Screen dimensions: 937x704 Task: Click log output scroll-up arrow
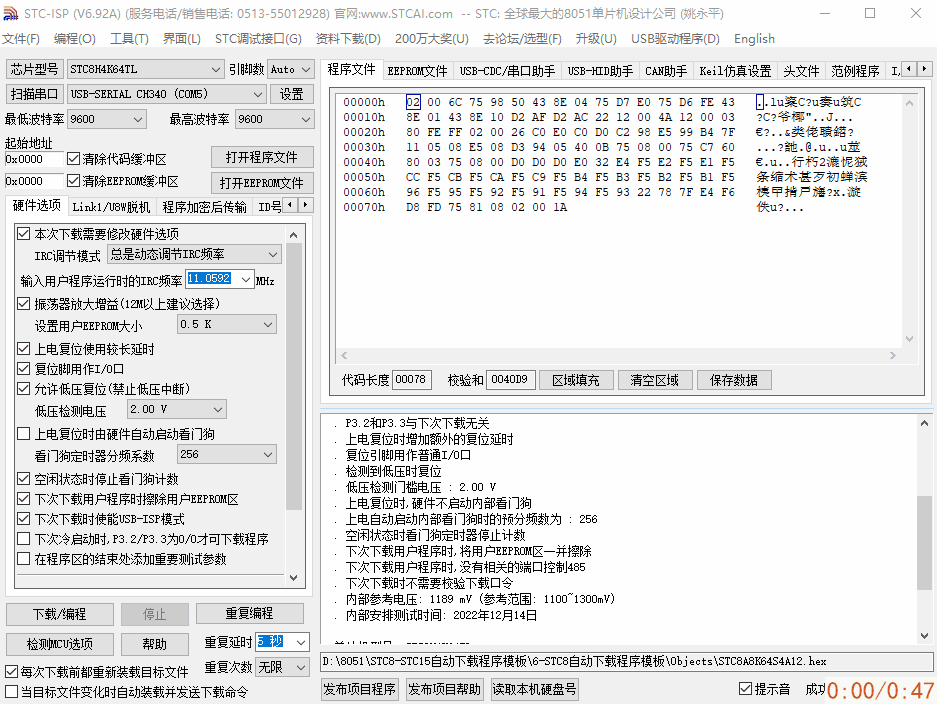pos(924,423)
